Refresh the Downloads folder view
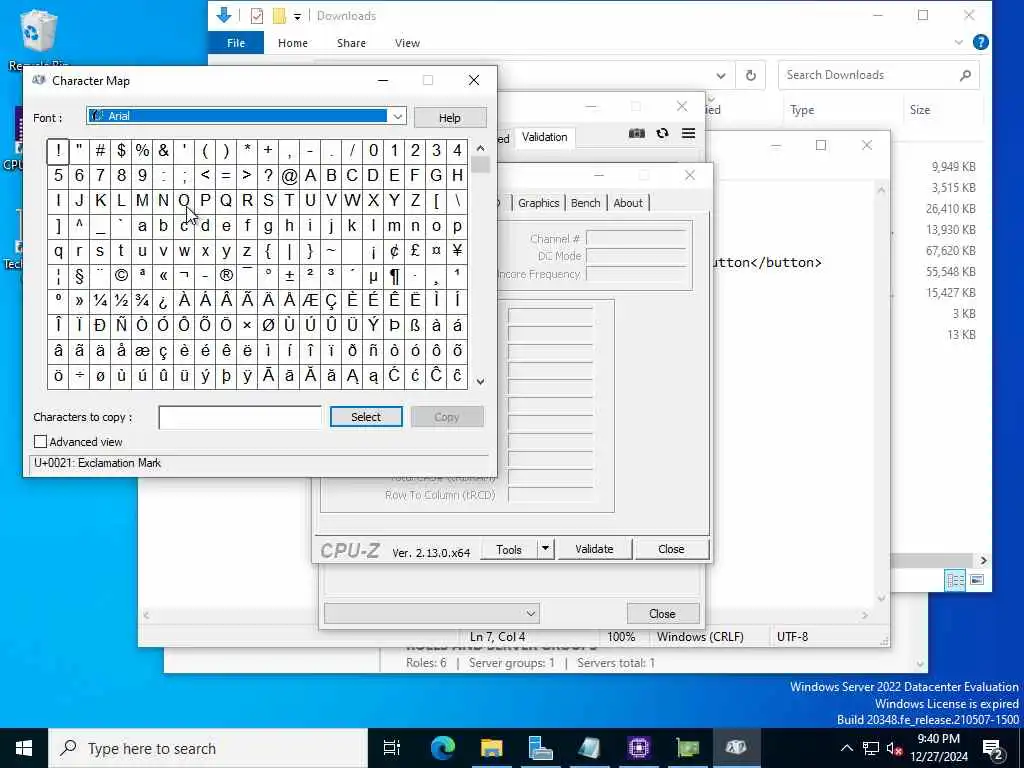This screenshot has height=768, width=1024. [x=751, y=75]
